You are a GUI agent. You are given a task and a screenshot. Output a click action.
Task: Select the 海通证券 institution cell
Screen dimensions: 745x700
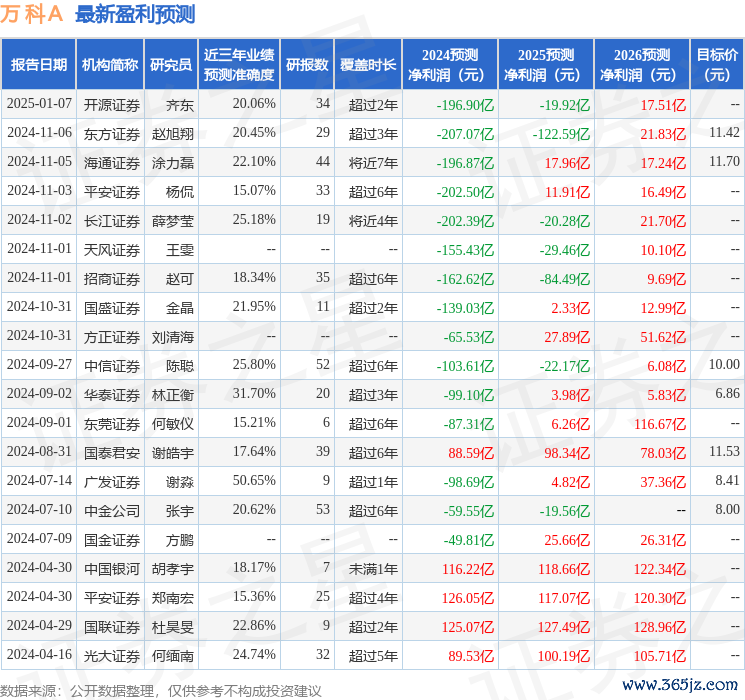[x=112, y=163]
